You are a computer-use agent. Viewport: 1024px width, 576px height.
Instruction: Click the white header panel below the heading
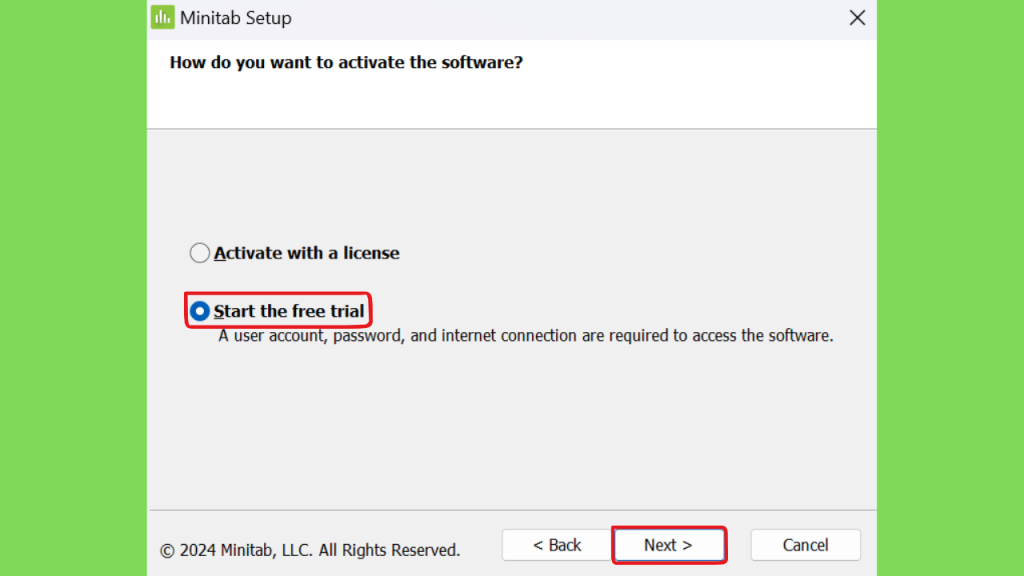511,101
